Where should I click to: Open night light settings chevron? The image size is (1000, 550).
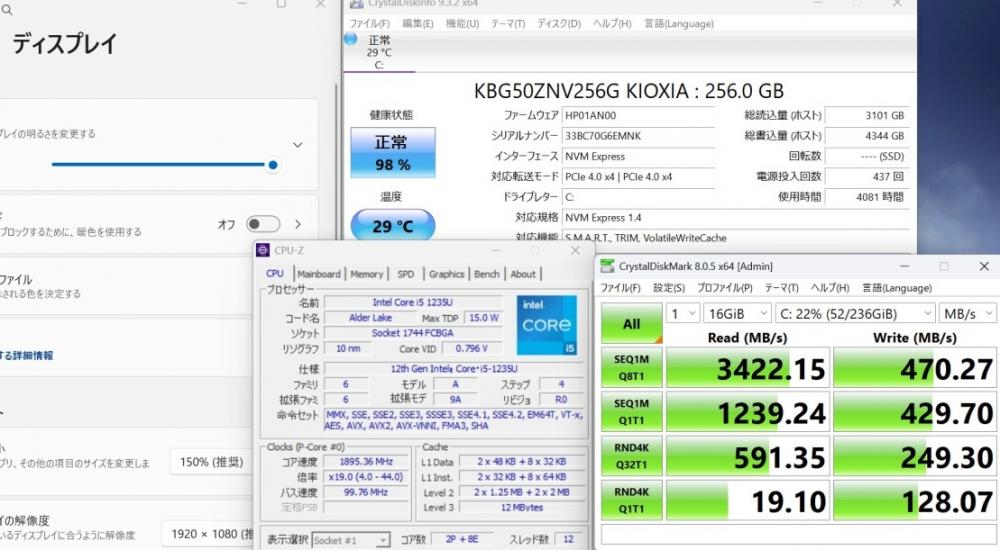298,224
